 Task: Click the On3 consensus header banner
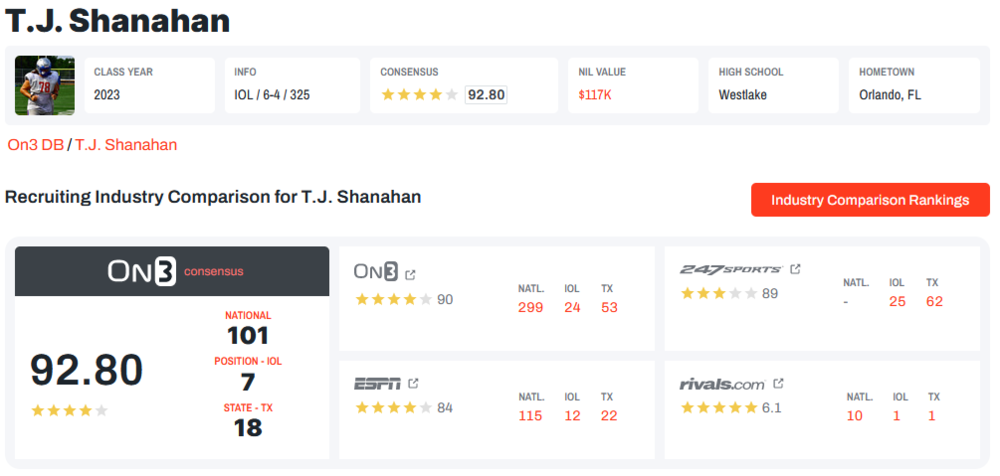pyautogui.click(x=172, y=271)
